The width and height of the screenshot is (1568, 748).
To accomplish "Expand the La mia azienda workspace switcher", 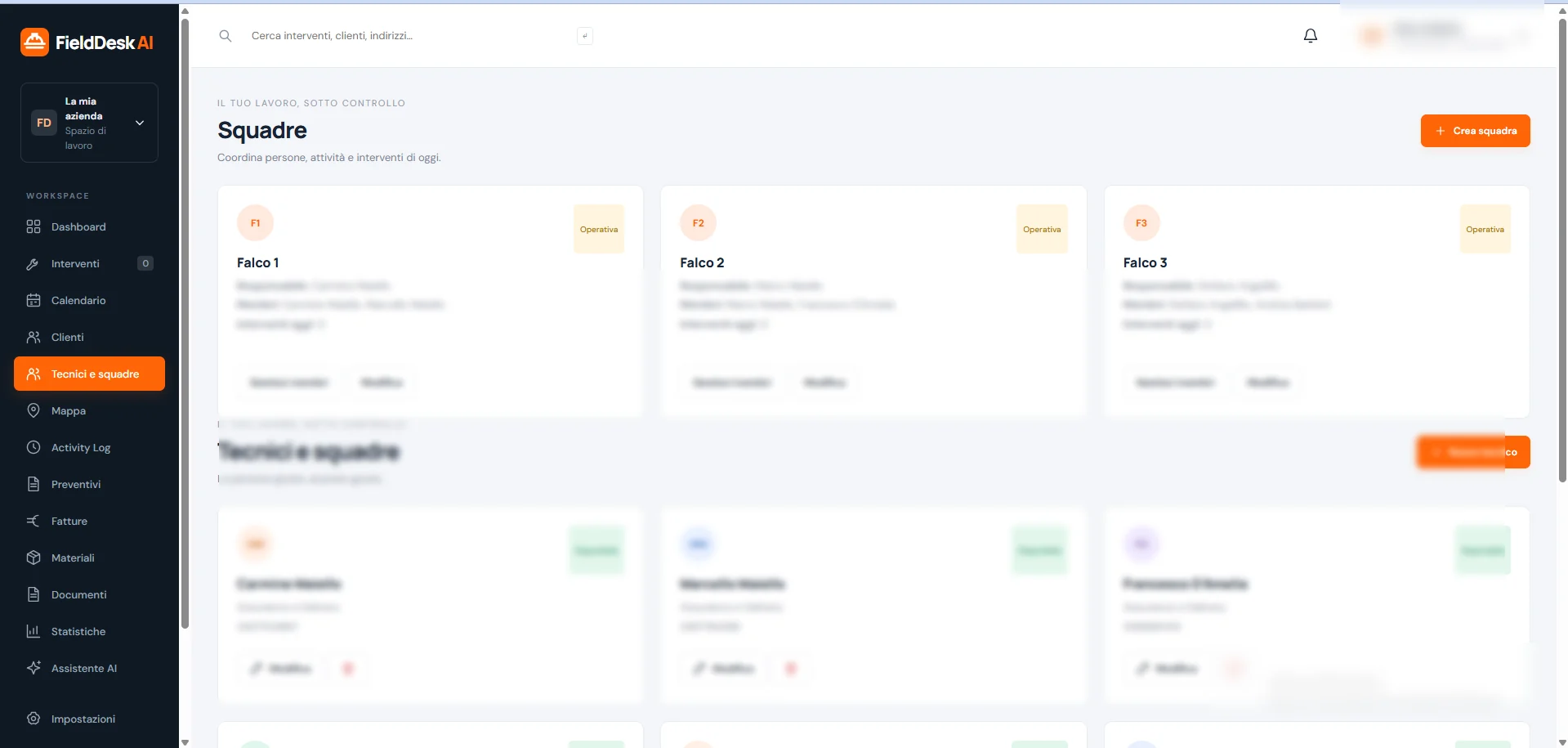I will 89,123.
